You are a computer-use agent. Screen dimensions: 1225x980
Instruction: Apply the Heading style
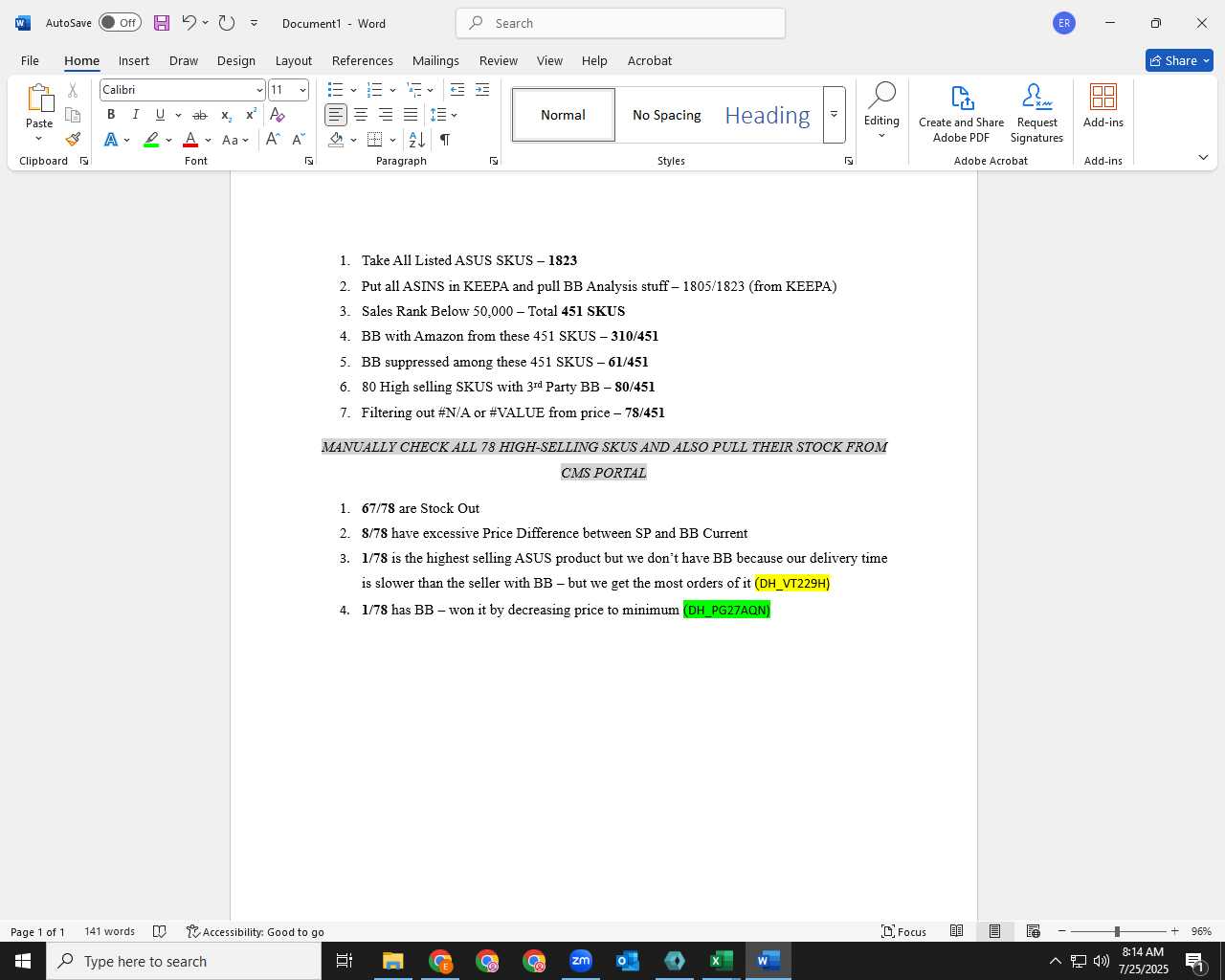coord(768,115)
